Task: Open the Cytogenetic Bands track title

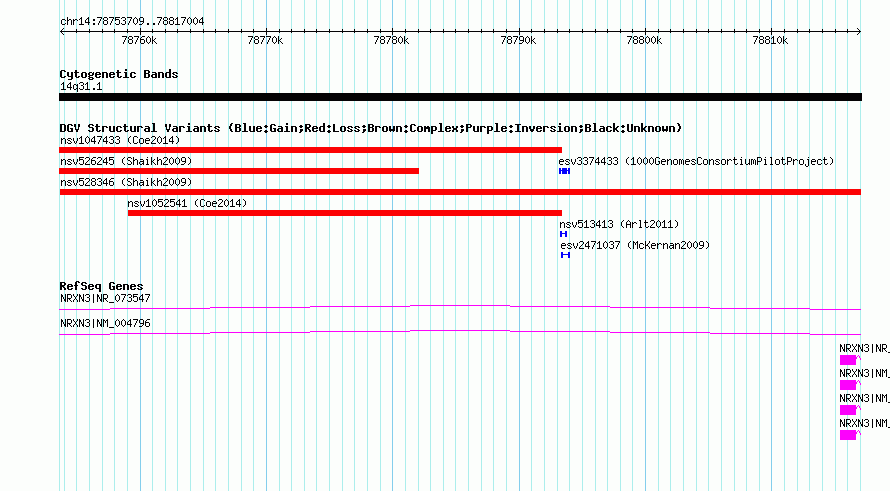Action: point(119,74)
